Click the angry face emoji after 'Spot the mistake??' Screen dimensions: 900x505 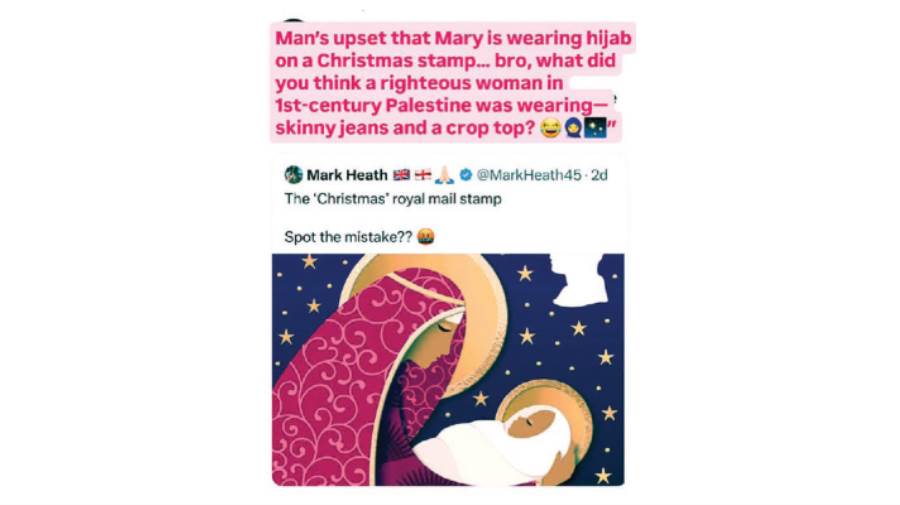426,236
